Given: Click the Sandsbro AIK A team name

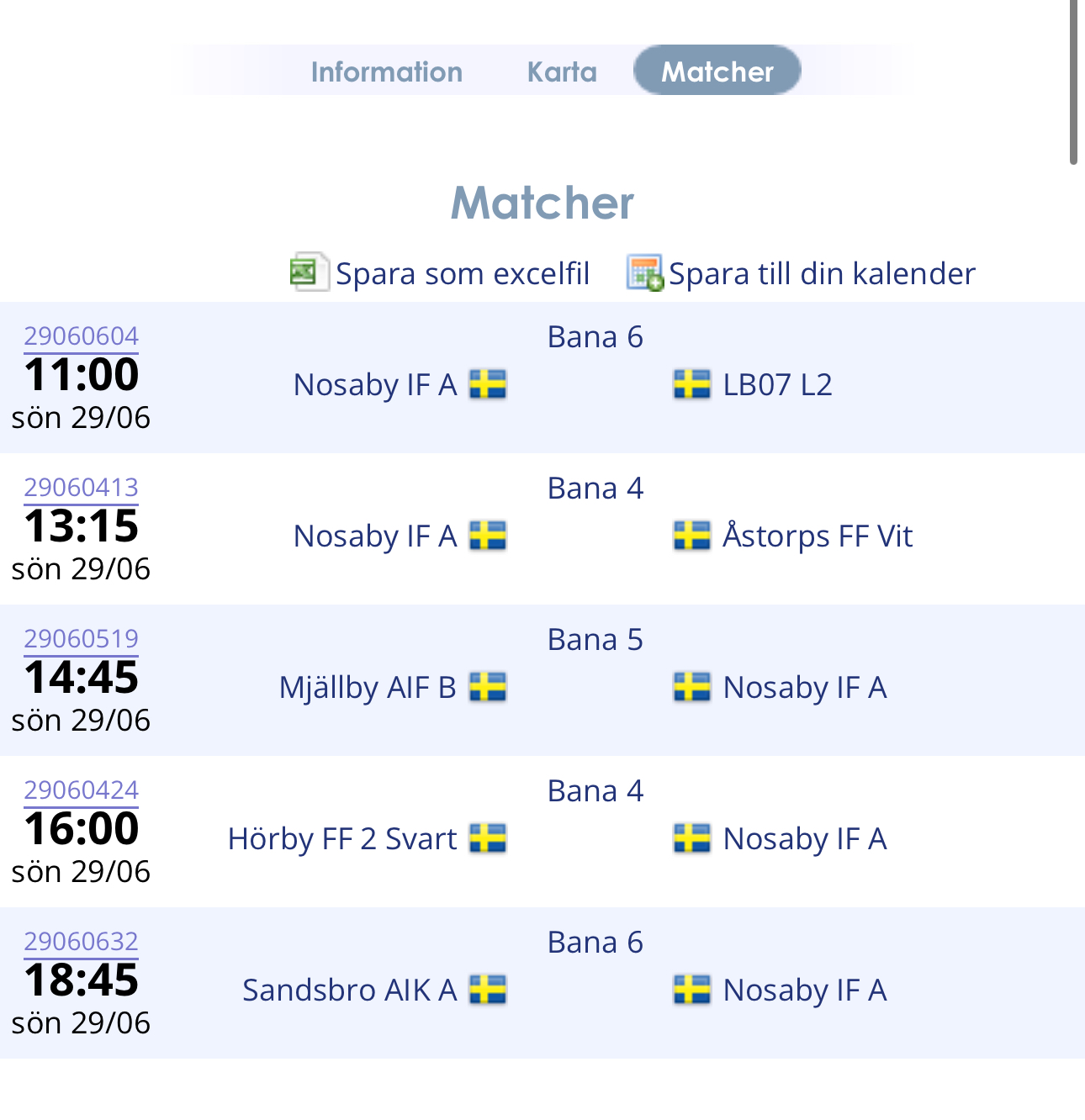Looking at the screenshot, I should [x=349, y=991].
